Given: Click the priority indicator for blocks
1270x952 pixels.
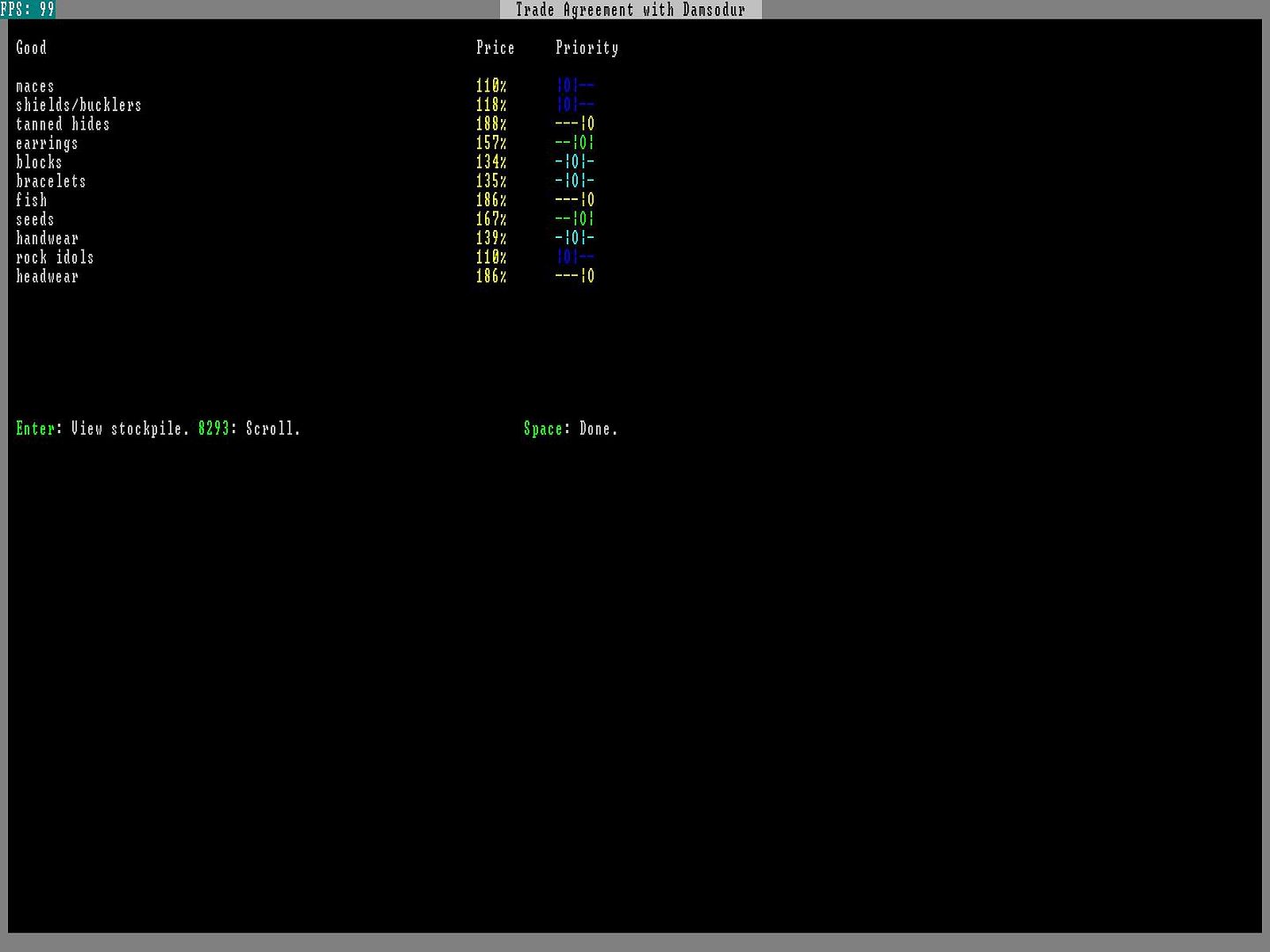Looking at the screenshot, I should point(575,162).
